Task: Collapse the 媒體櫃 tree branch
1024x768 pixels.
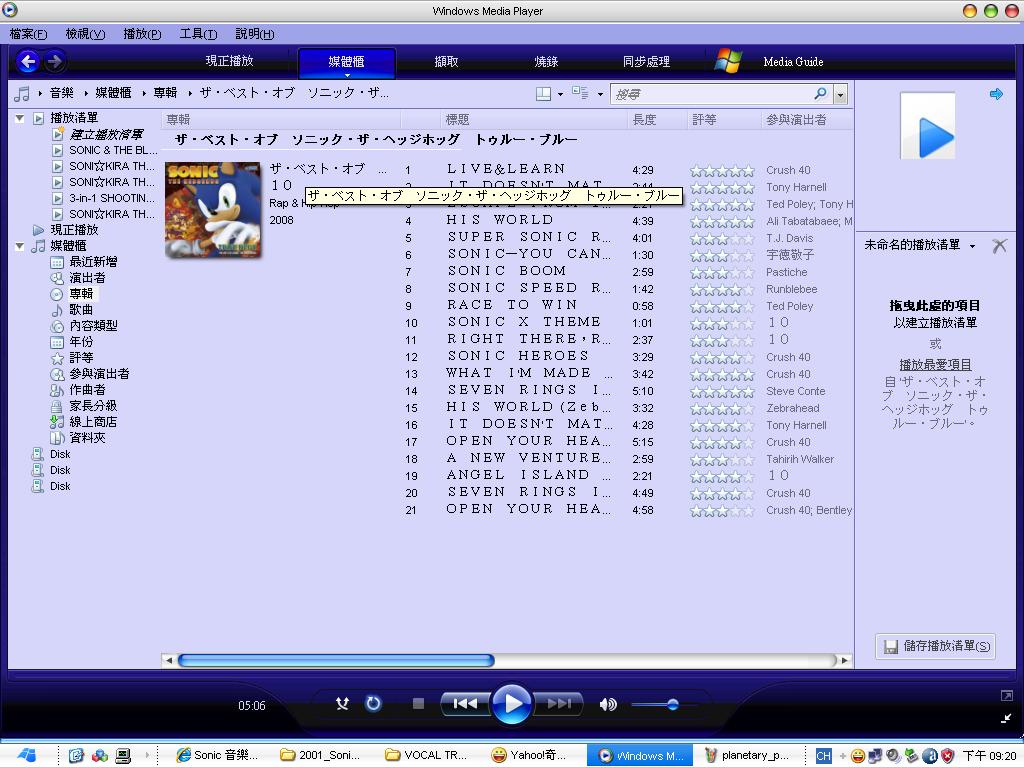Action: click(20, 245)
